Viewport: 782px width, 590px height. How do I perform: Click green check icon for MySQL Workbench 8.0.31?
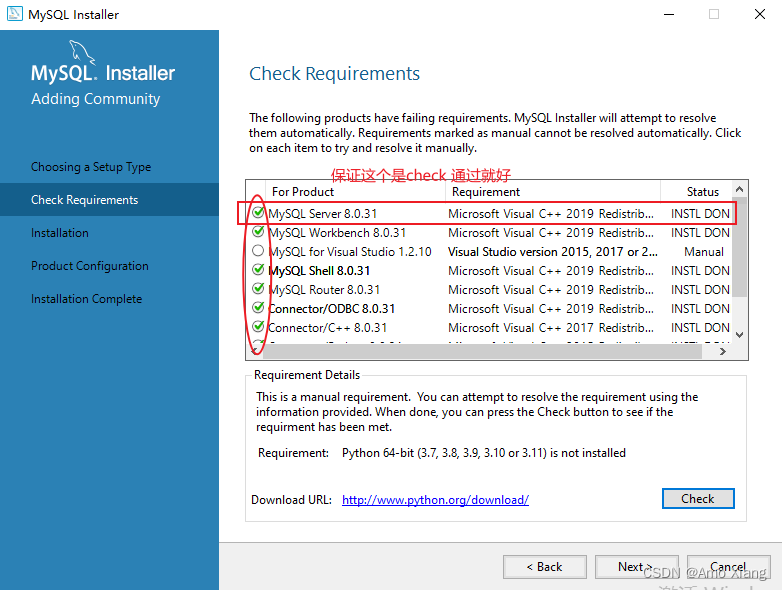click(x=258, y=231)
